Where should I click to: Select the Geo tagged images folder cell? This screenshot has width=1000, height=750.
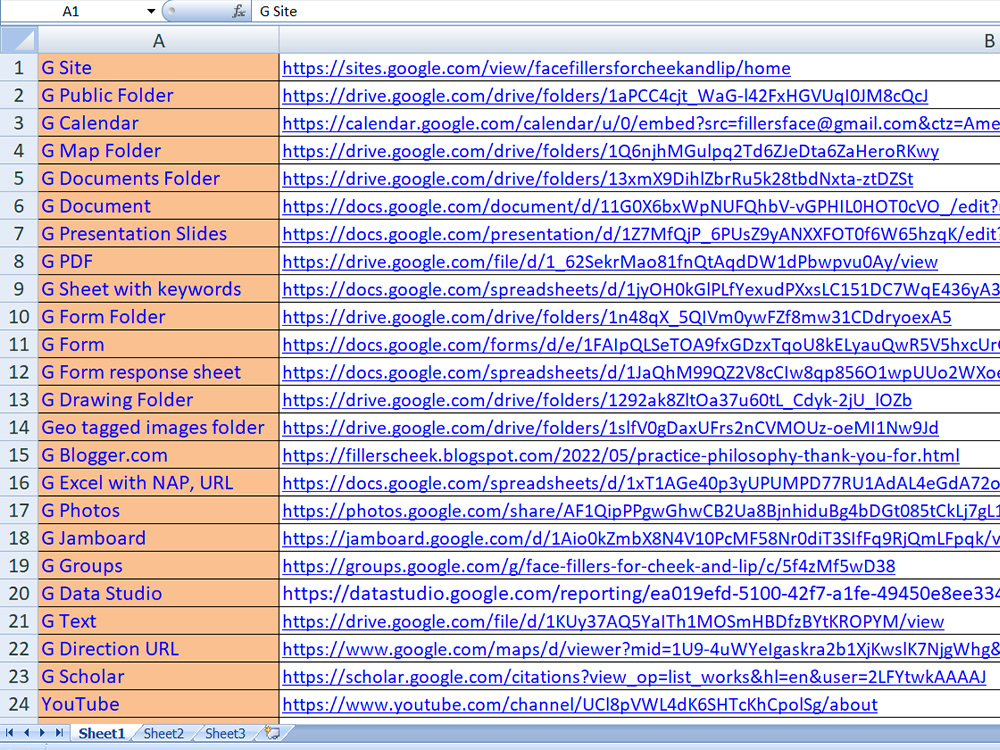(x=159, y=427)
